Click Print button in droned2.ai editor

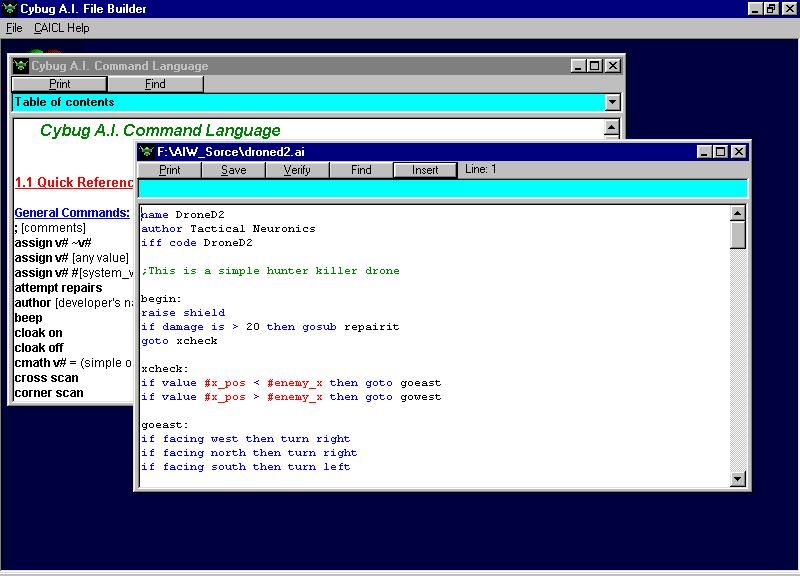170,170
